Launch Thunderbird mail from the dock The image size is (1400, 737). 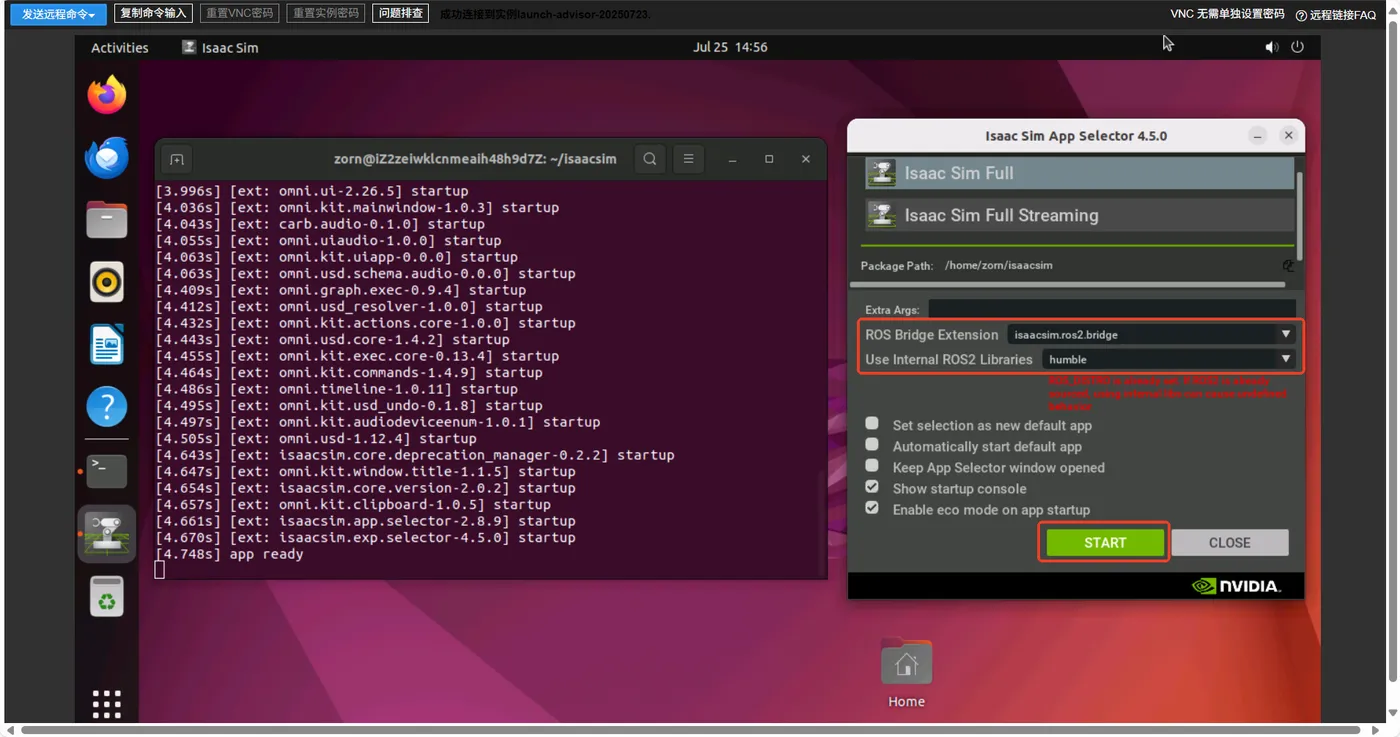tap(106, 158)
